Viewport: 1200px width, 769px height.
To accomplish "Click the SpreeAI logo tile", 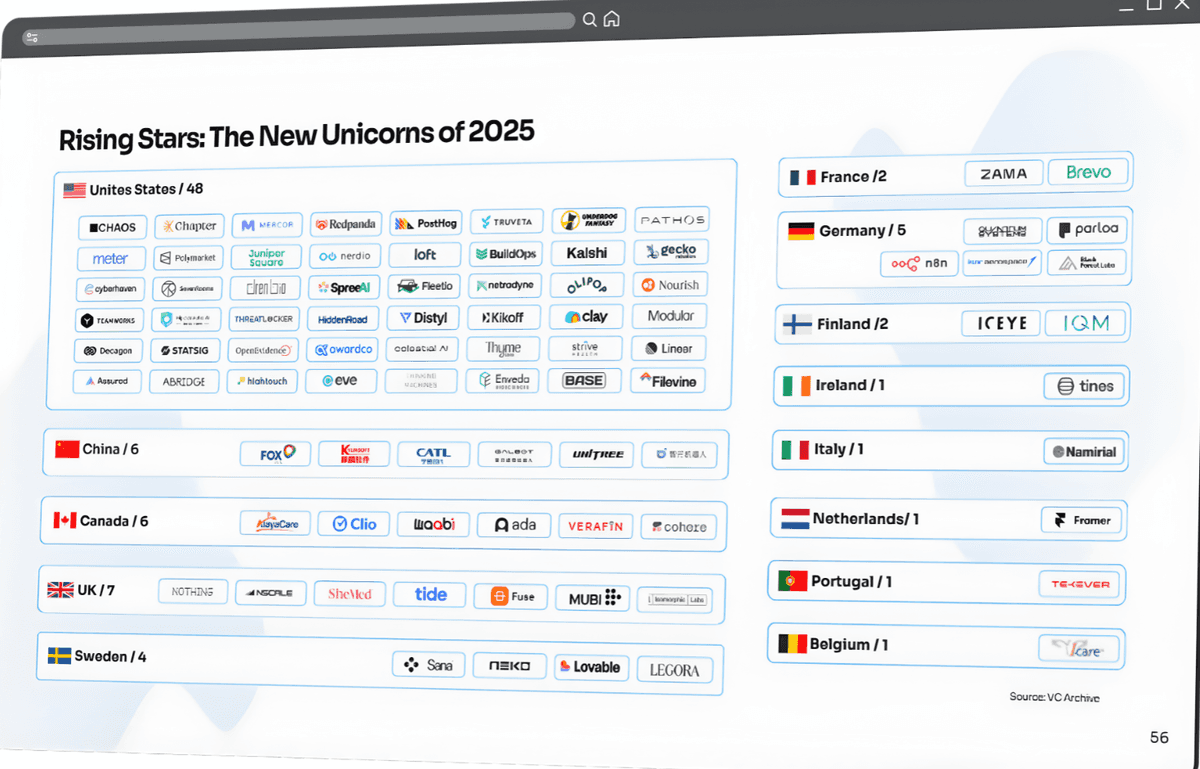I will (x=344, y=287).
